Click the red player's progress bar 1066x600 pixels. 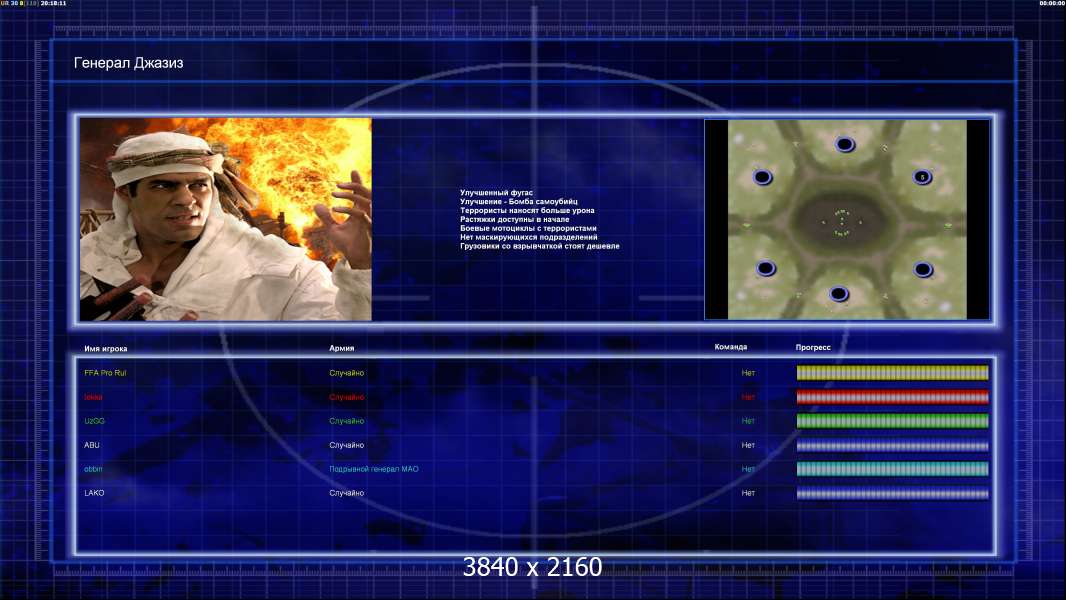point(892,397)
